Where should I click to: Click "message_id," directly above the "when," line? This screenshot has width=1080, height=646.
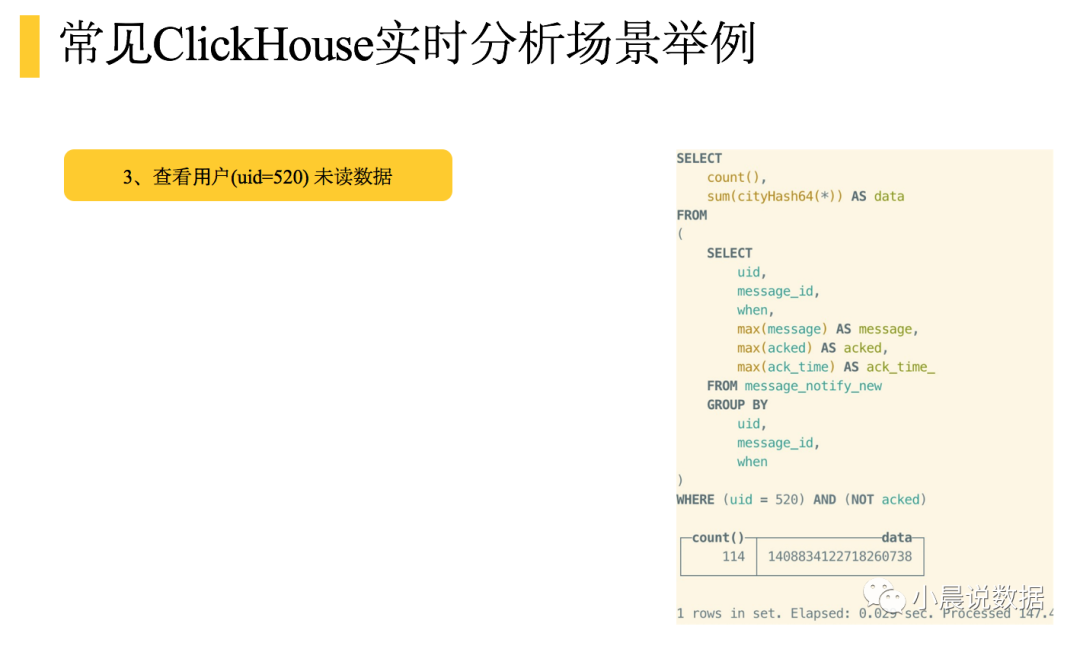(778, 291)
